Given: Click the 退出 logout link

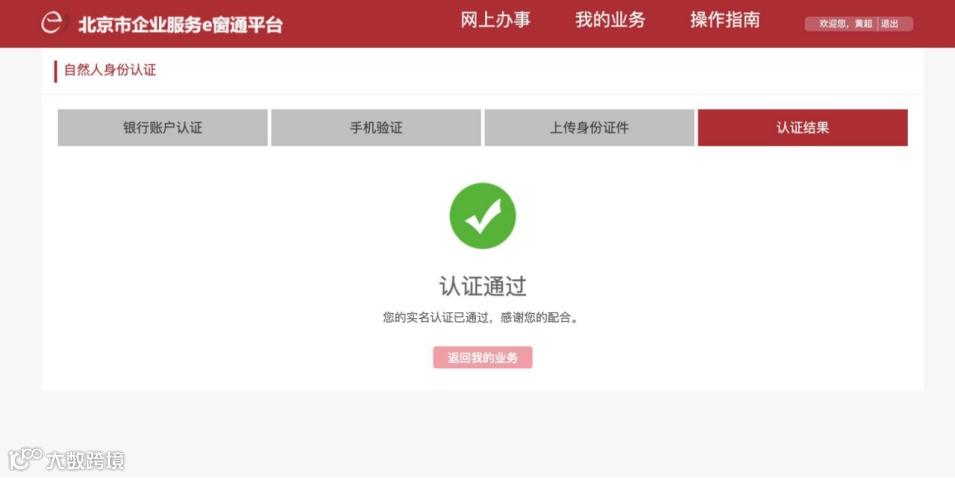Looking at the screenshot, I should 889,24.
